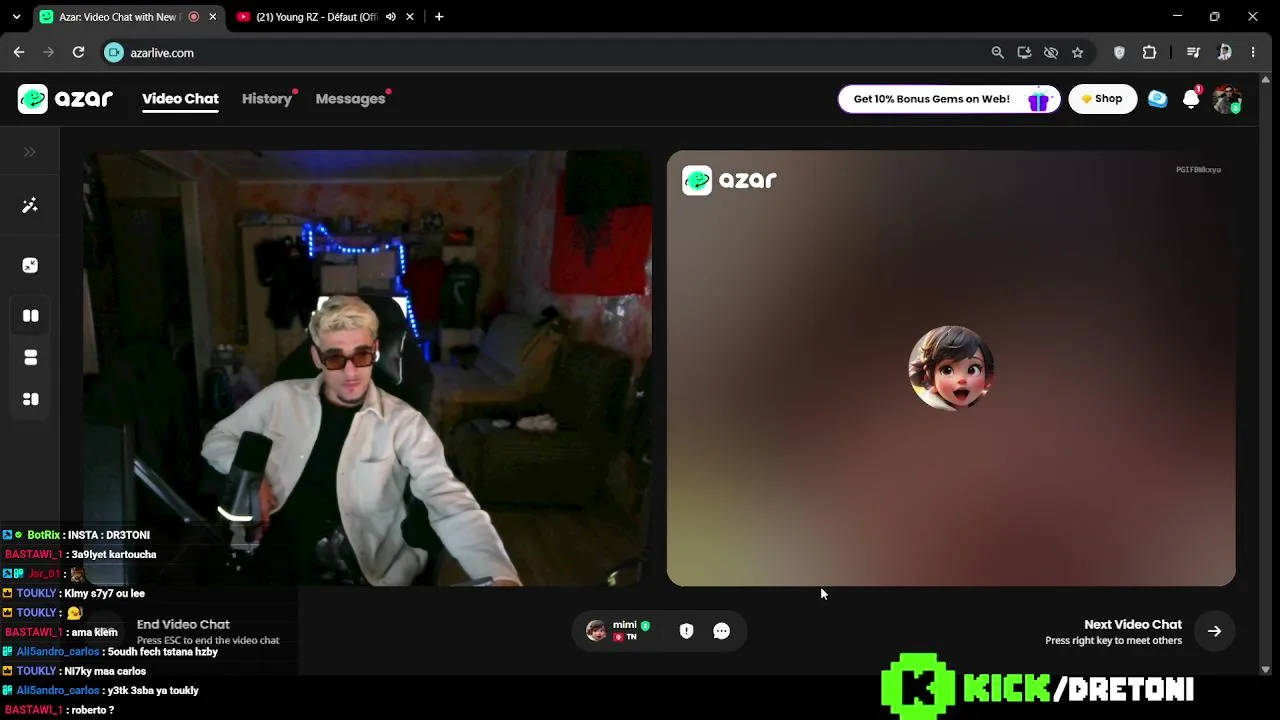Open the Video Chat tab
Image resolution: width=1280 pixels, height=720 pixels.
(x=180, y=99)
